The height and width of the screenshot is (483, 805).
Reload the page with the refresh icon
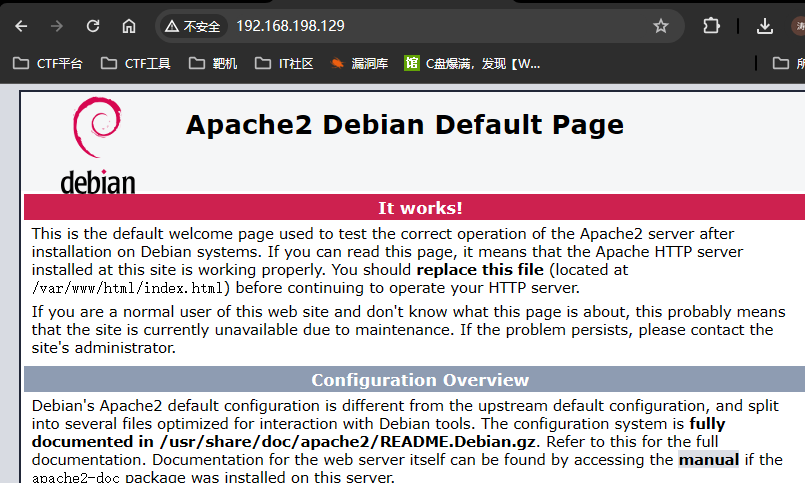(x=93, y=26)
